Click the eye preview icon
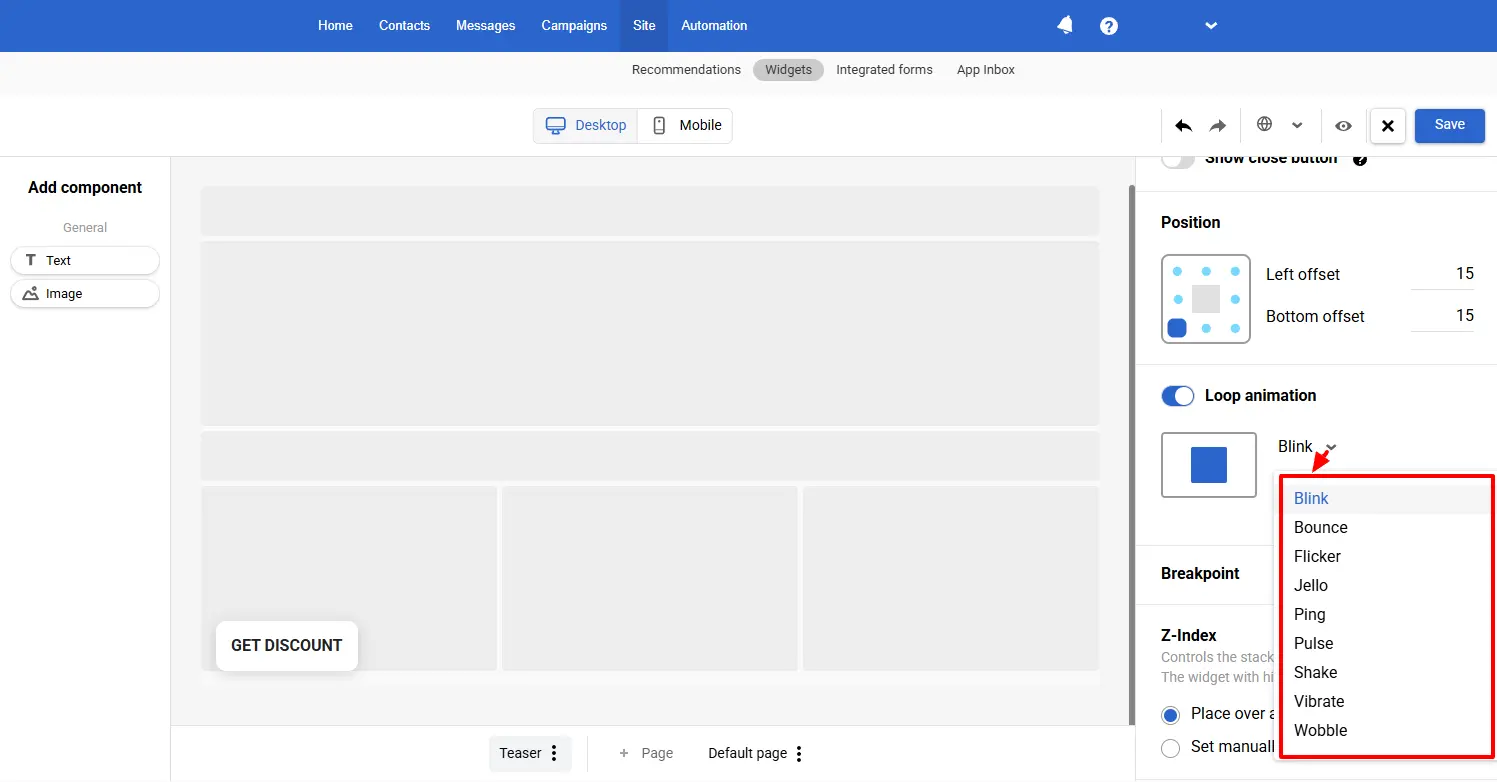The width and height of the screenshot is (1497, 782). (1343, 126)
